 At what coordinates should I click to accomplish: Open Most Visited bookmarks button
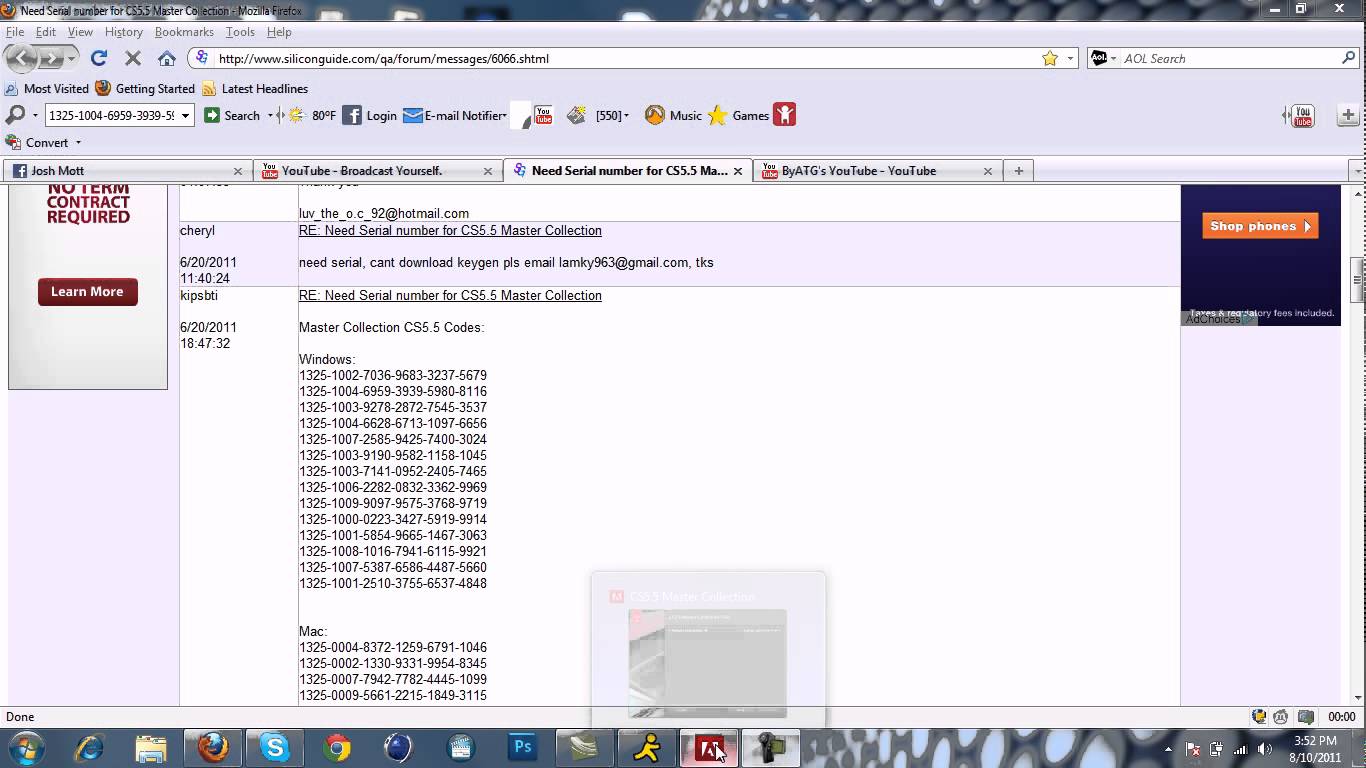point(47,89)
